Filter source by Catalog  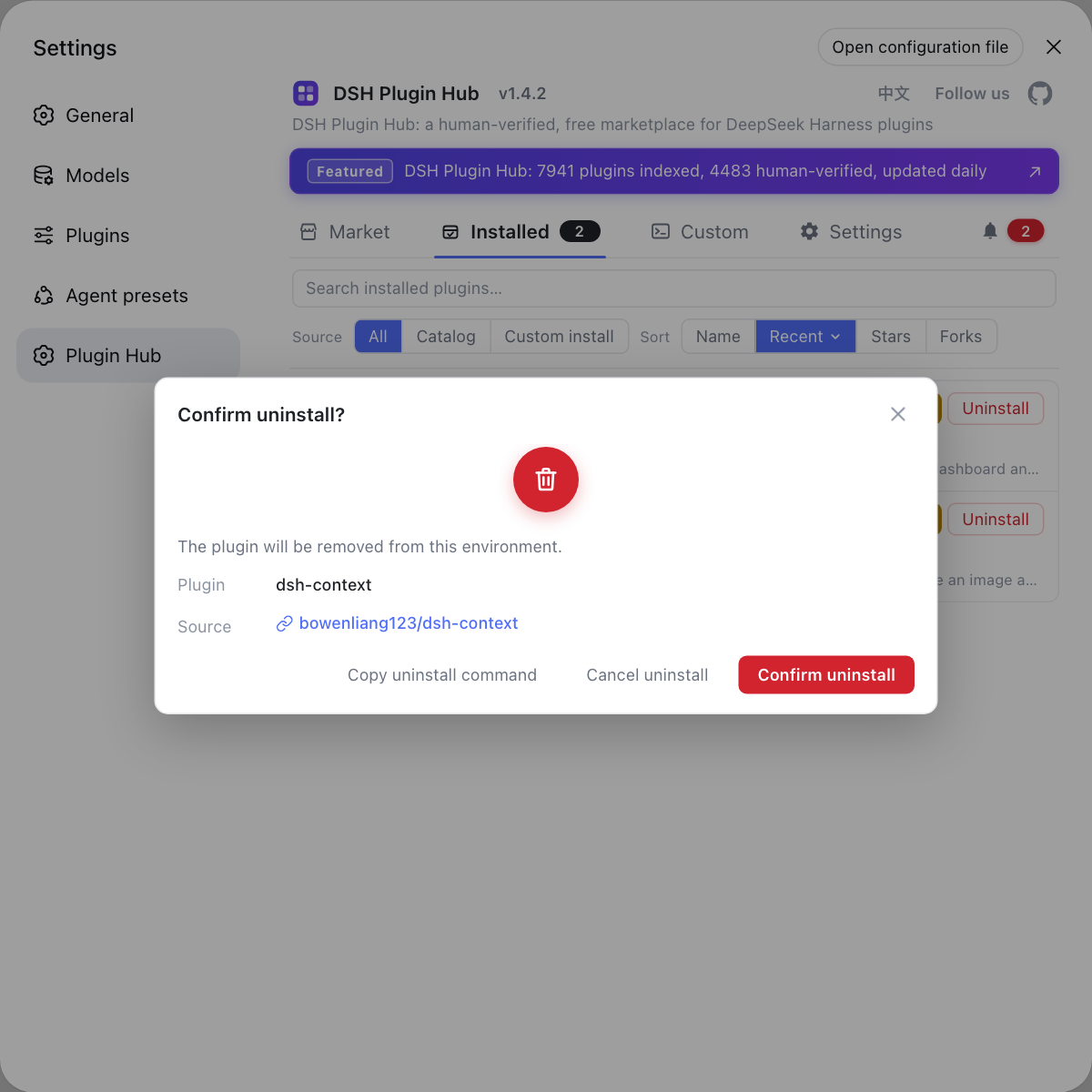coord(446,337)
